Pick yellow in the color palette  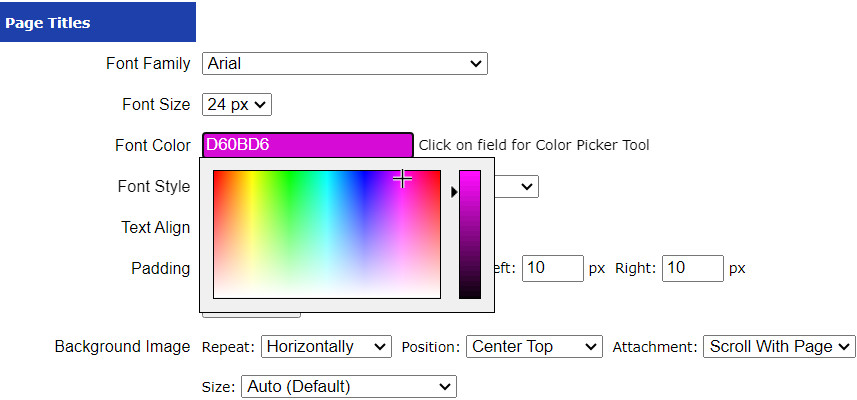point(253,178)
